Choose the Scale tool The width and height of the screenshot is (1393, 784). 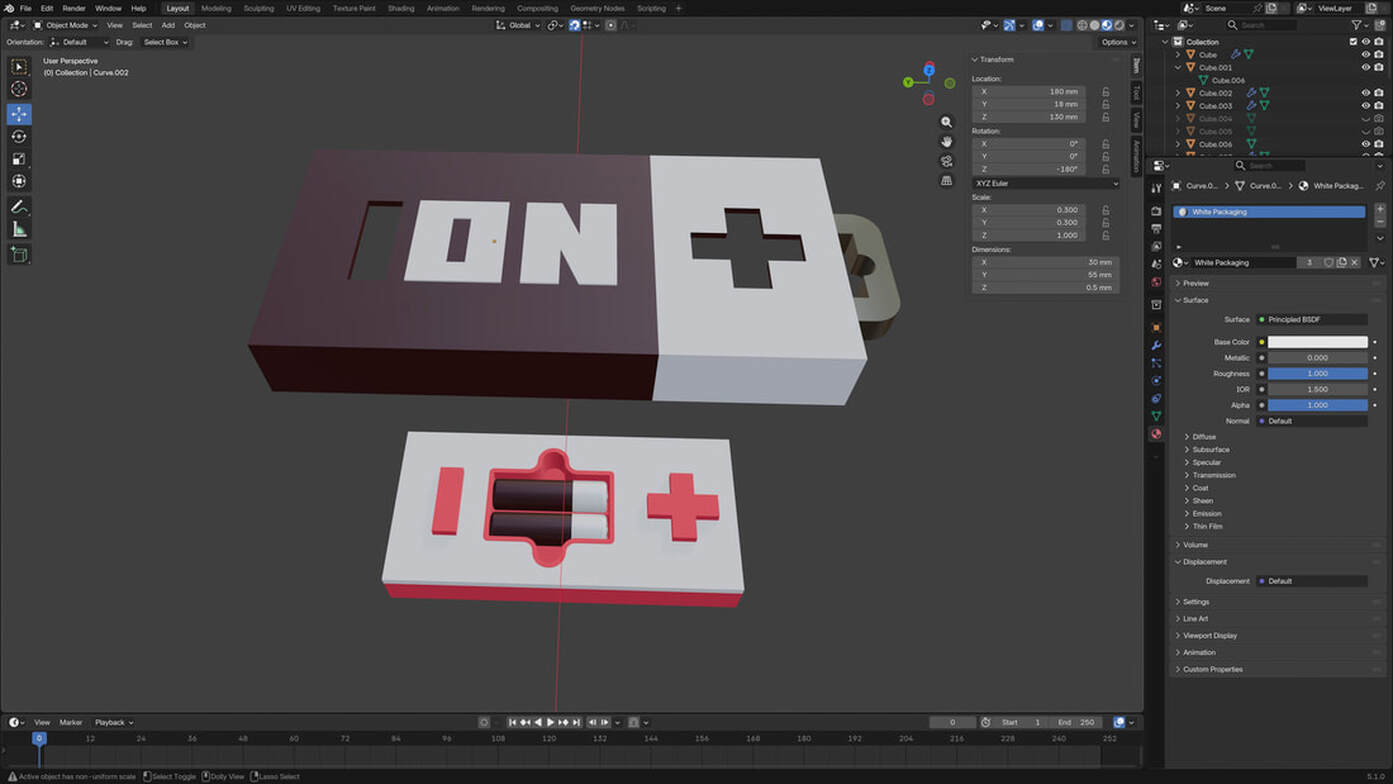click(x=19, y=159)
